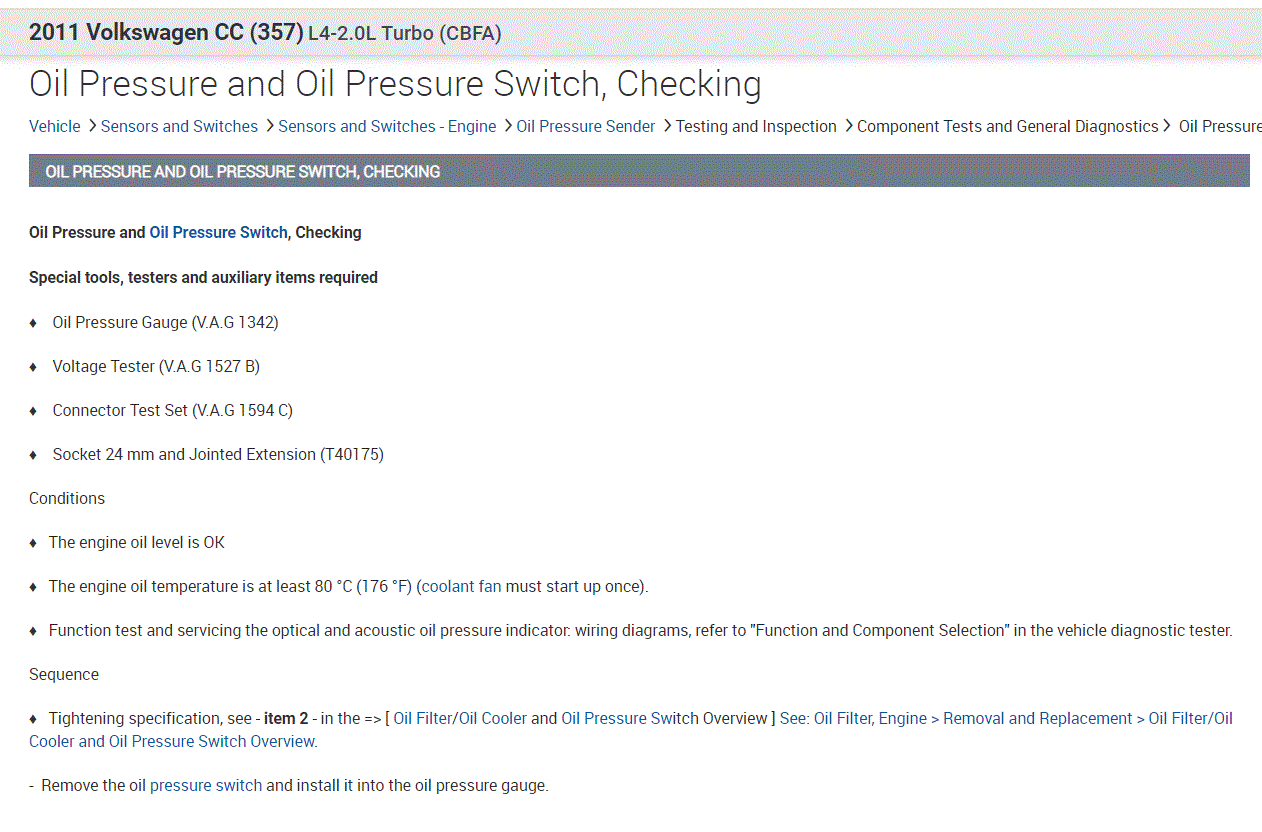Select Component Tests and General Diagnostics breadcrumb
Screen dimensions: 1262x832
coord(1007,126)
